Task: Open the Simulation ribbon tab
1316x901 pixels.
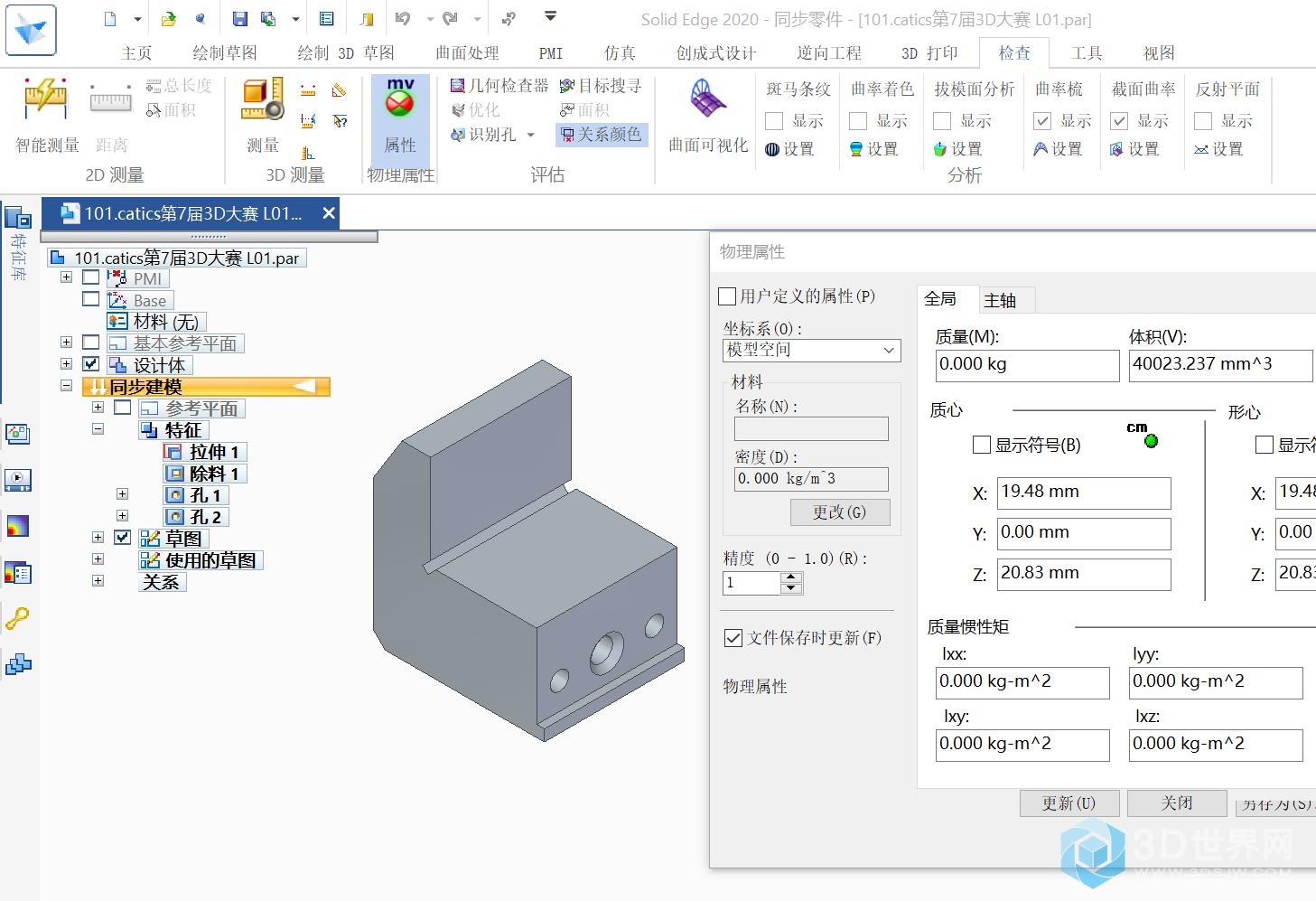Action: tap(620, 53)
